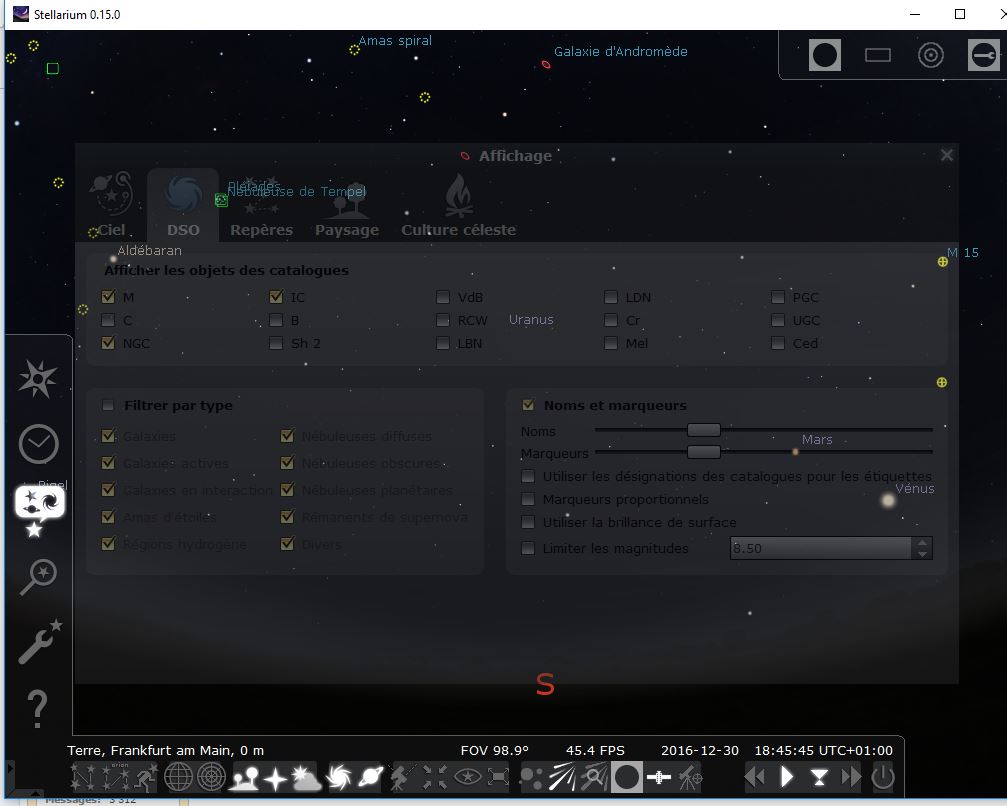This screenshot has height=806, width=1007.
Task: Center on selected object arrows icon
Action: (x=435, y=777)
